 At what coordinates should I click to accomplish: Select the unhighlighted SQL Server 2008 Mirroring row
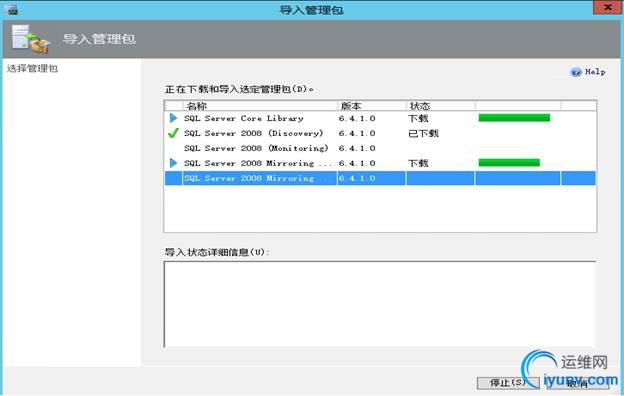(x=380, y=163)
